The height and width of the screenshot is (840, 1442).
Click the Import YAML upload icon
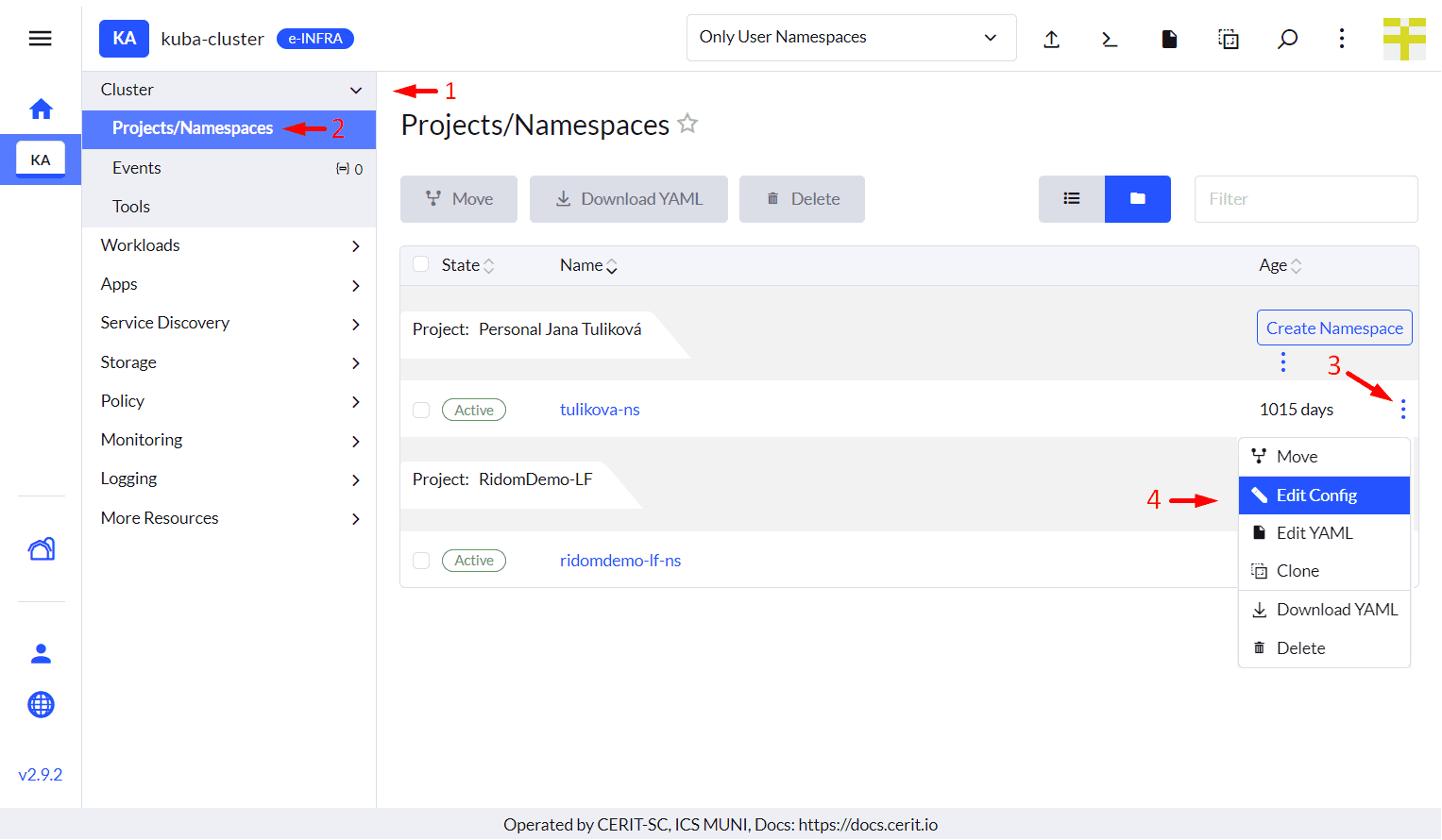coord(1051,39)
